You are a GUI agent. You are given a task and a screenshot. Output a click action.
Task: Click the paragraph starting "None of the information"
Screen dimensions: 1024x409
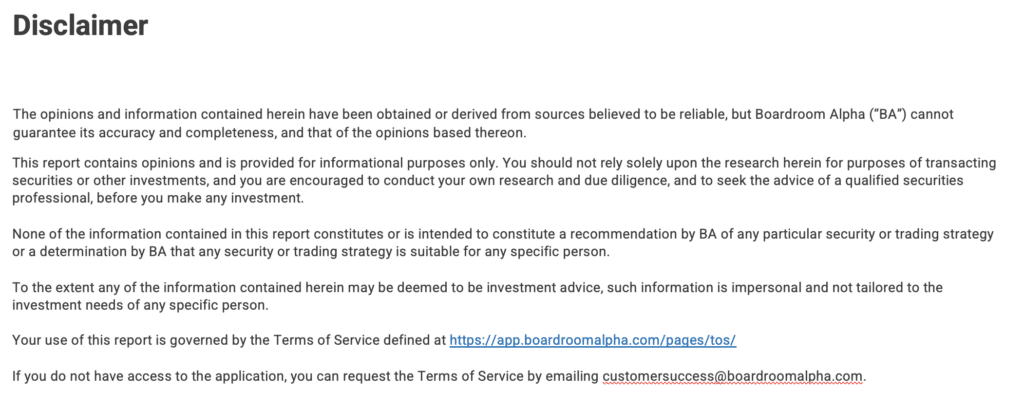pos(503,242)
